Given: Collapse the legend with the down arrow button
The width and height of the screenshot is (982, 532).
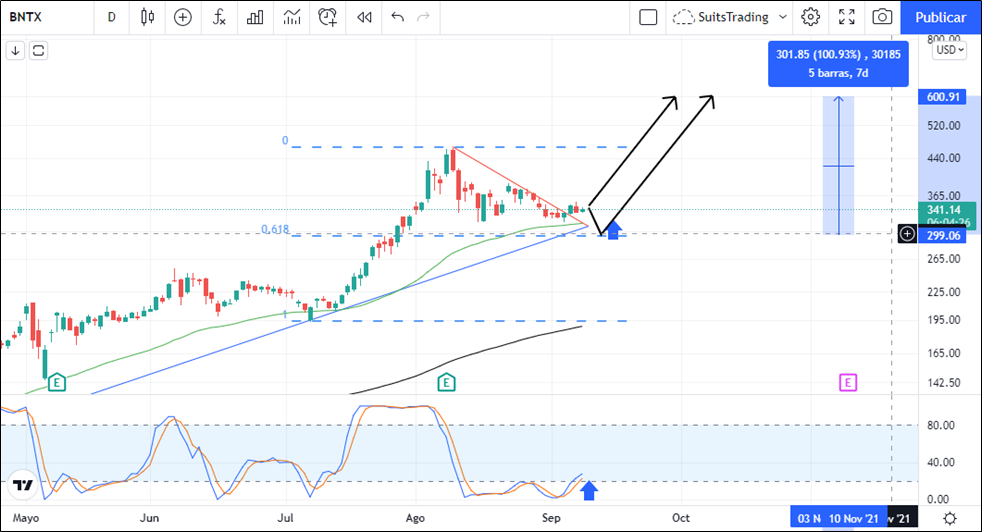Looking at the screenshot, I should [x=15, y=50].
